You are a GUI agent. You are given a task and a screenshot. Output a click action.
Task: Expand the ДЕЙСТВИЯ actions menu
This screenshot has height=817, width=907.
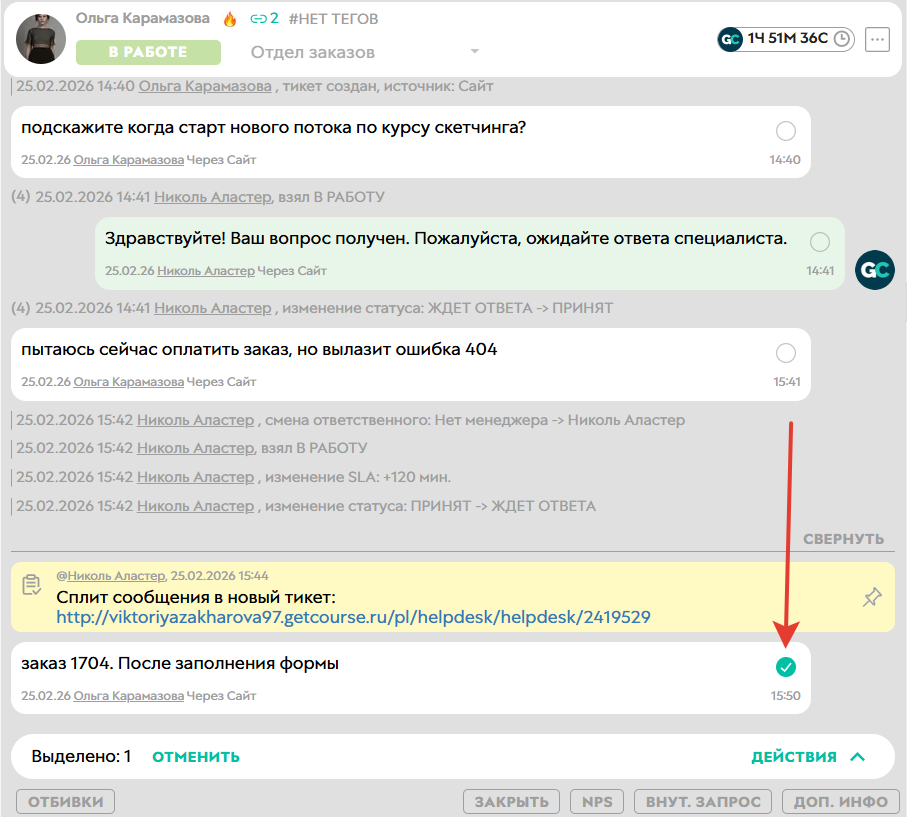pos(794,757)
